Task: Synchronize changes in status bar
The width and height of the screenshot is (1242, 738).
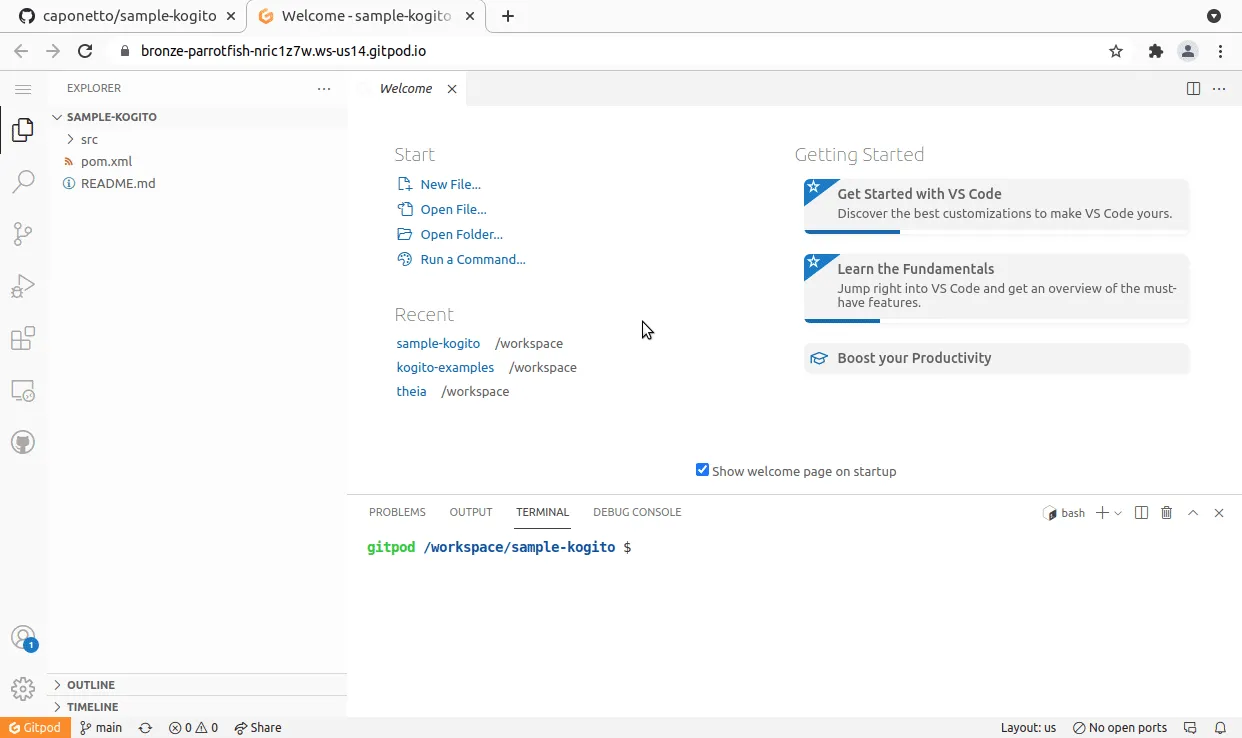Action: (x=146, y=728)
